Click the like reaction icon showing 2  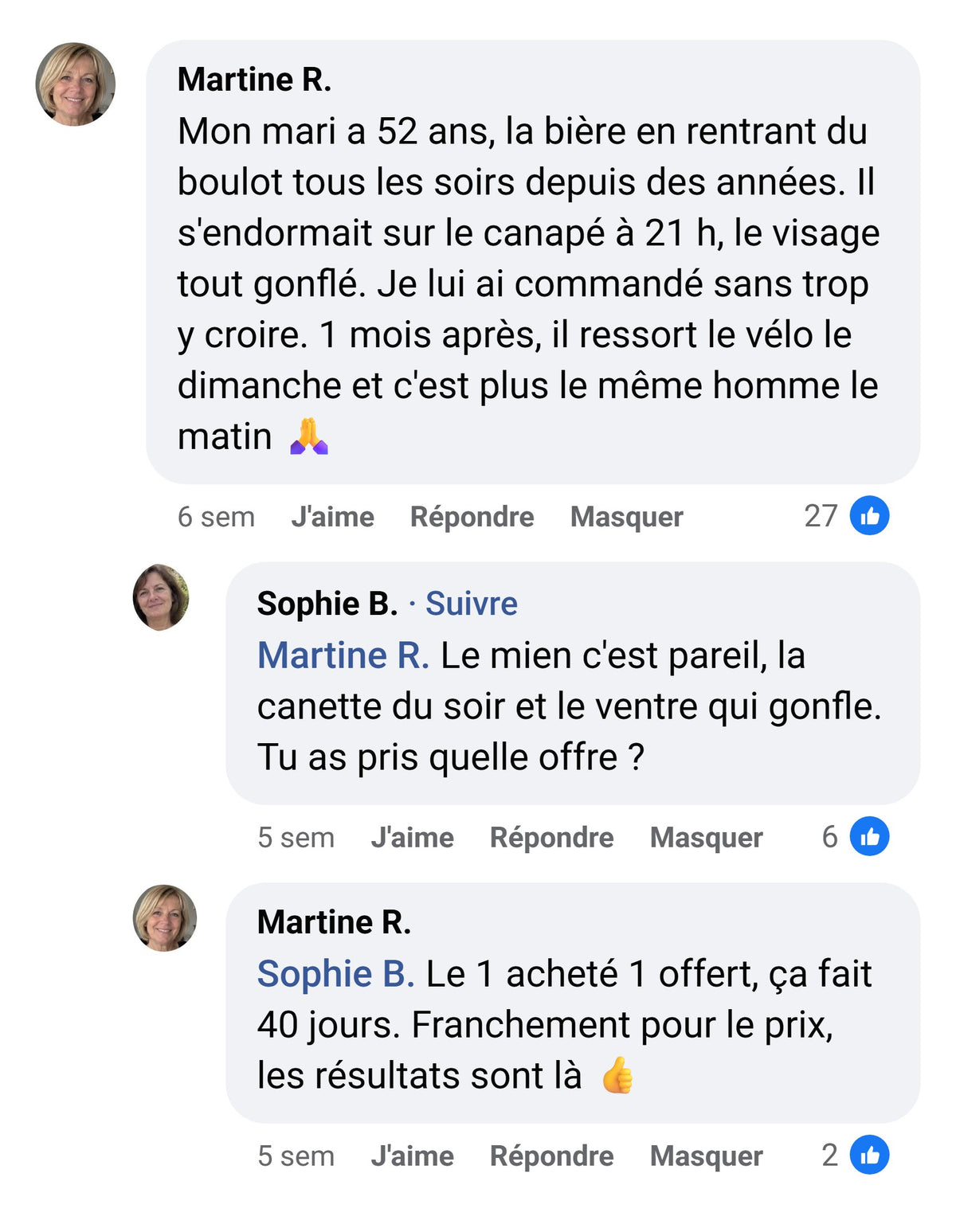[x=869, y=1155]
